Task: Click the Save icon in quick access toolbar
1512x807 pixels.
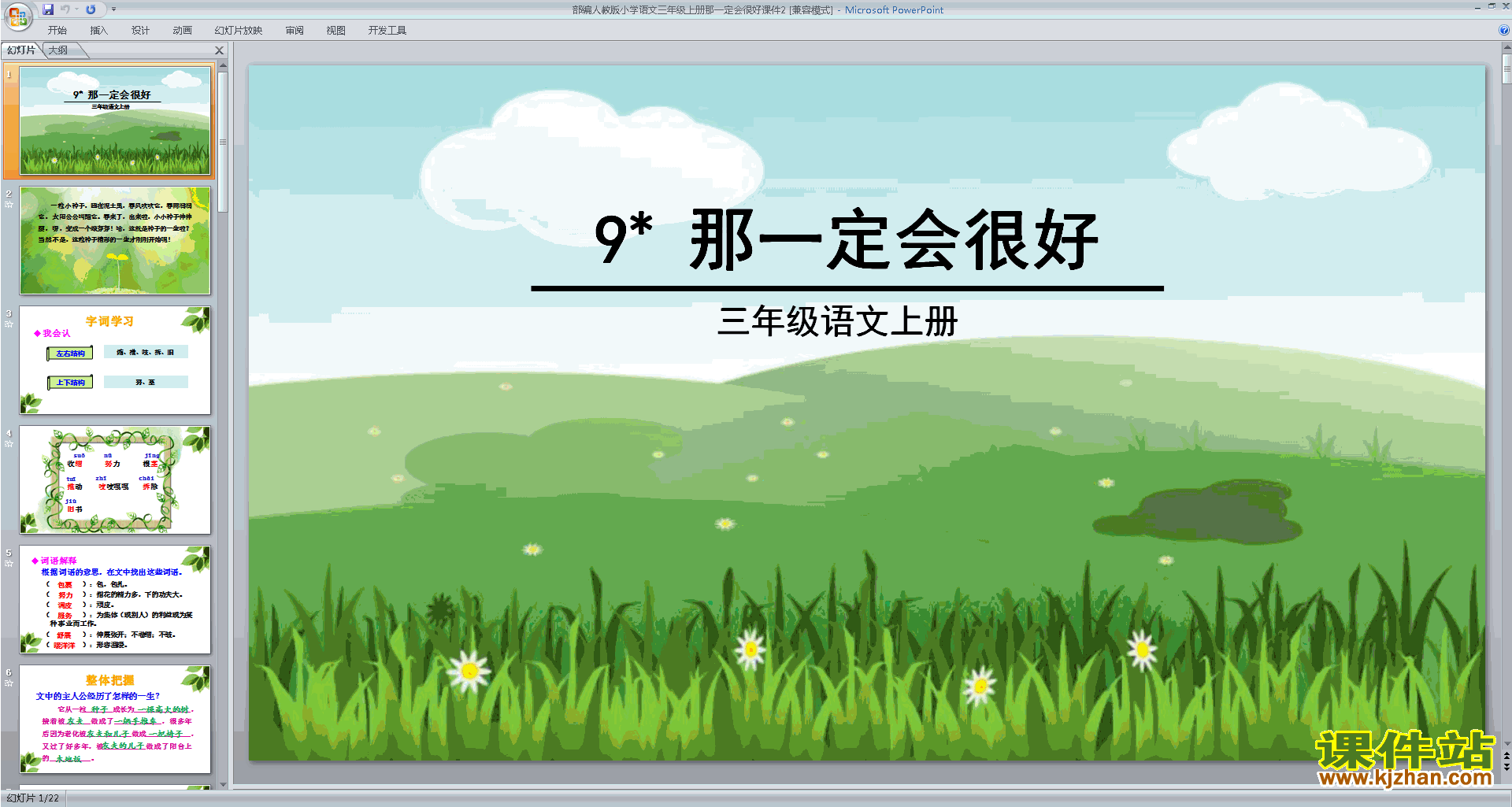Action: (48, 9)
